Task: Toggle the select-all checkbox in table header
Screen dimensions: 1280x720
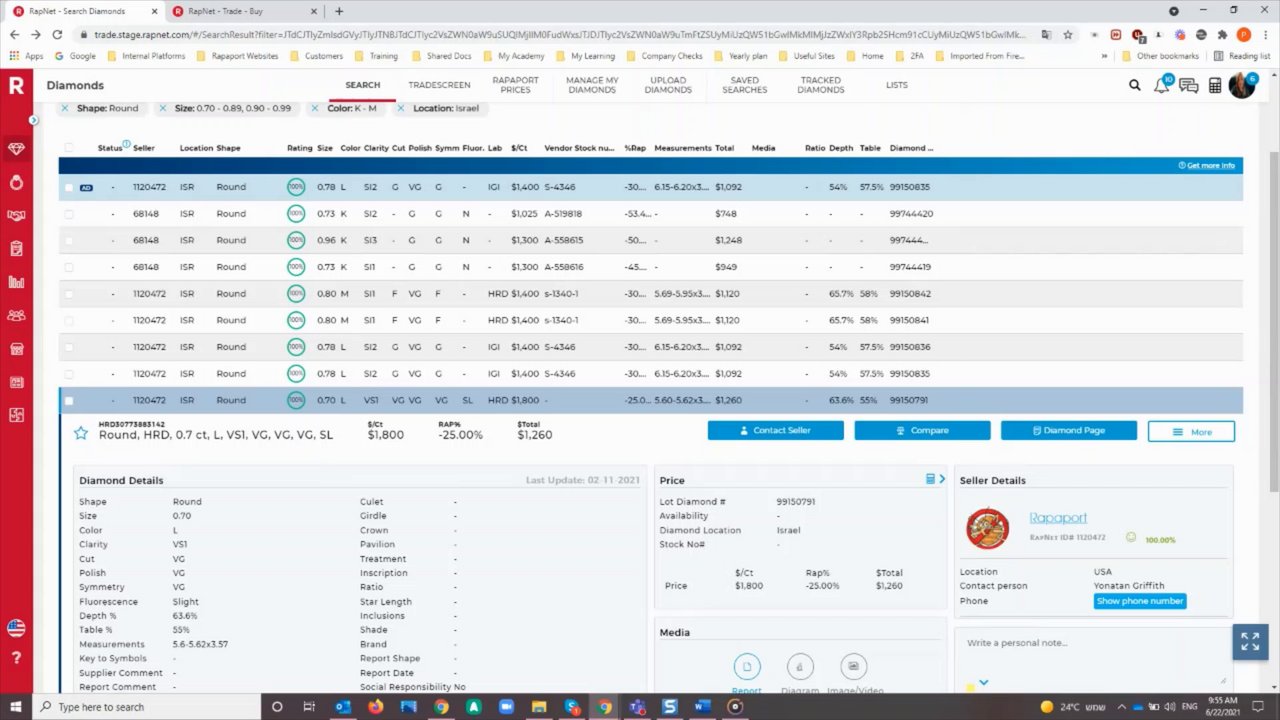Action: tap(69, 148)
